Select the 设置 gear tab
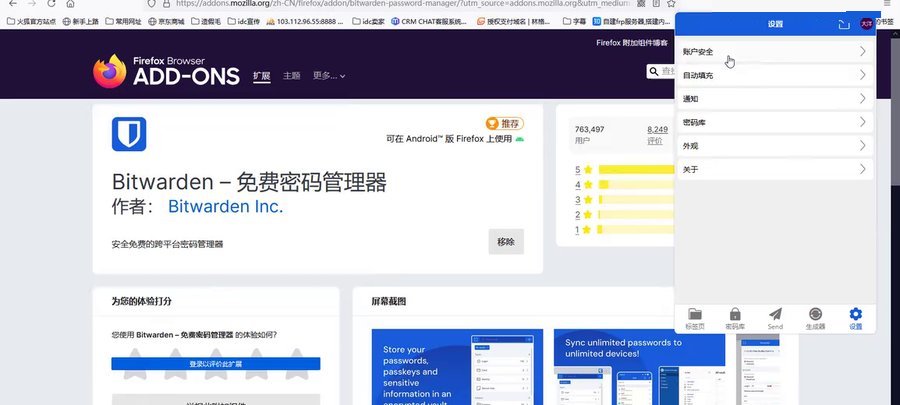The width and height of the screenshot is (900, 405). coord(855,319)
